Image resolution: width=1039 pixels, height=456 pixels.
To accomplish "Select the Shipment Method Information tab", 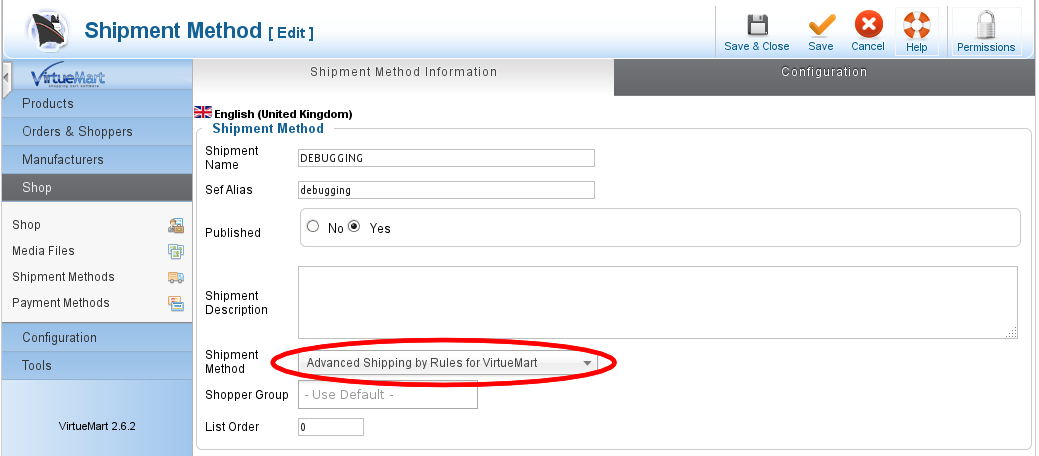I will [403, 72].
